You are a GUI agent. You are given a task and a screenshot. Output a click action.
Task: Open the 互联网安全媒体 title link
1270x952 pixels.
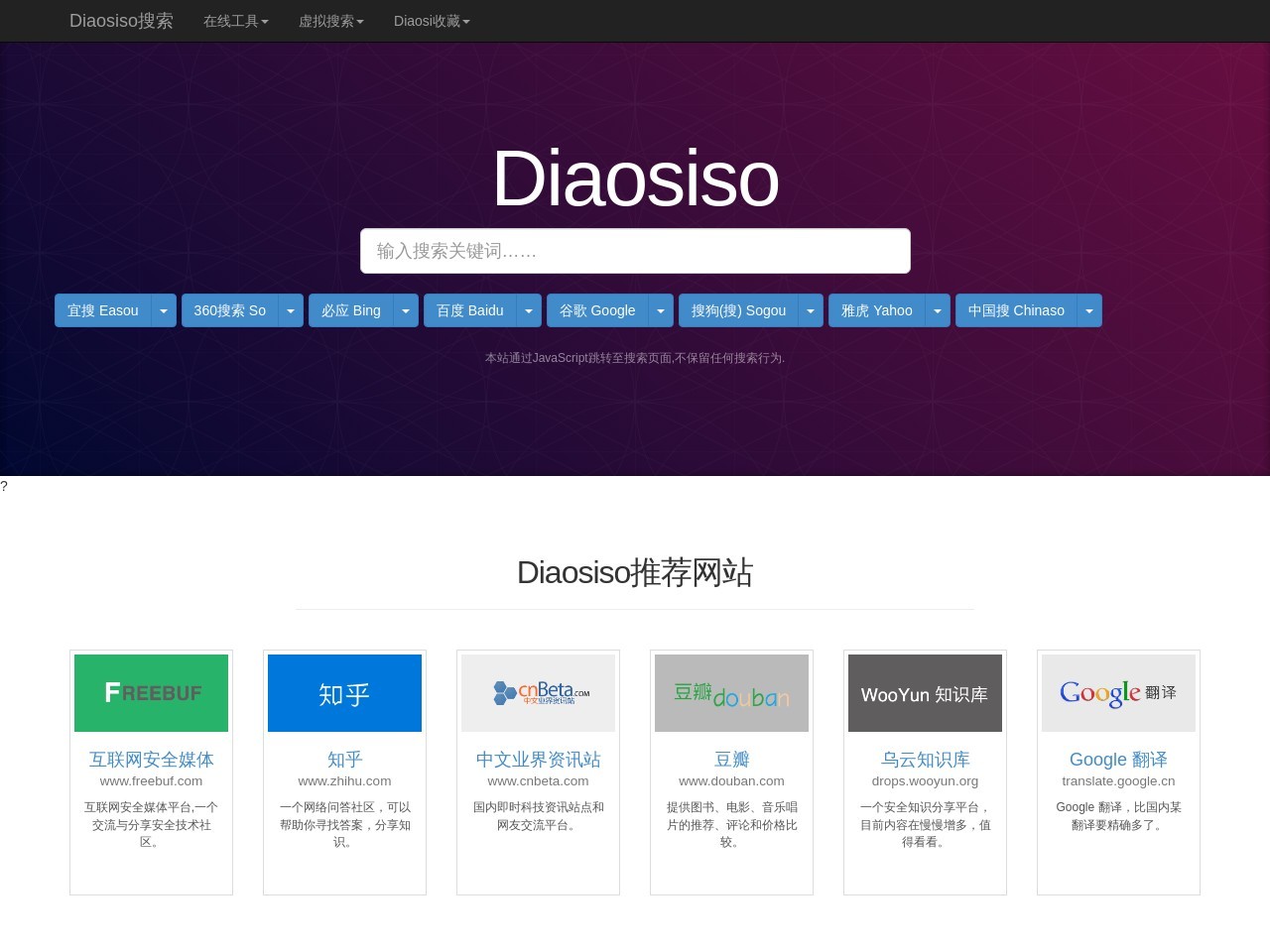click(151, 760)
